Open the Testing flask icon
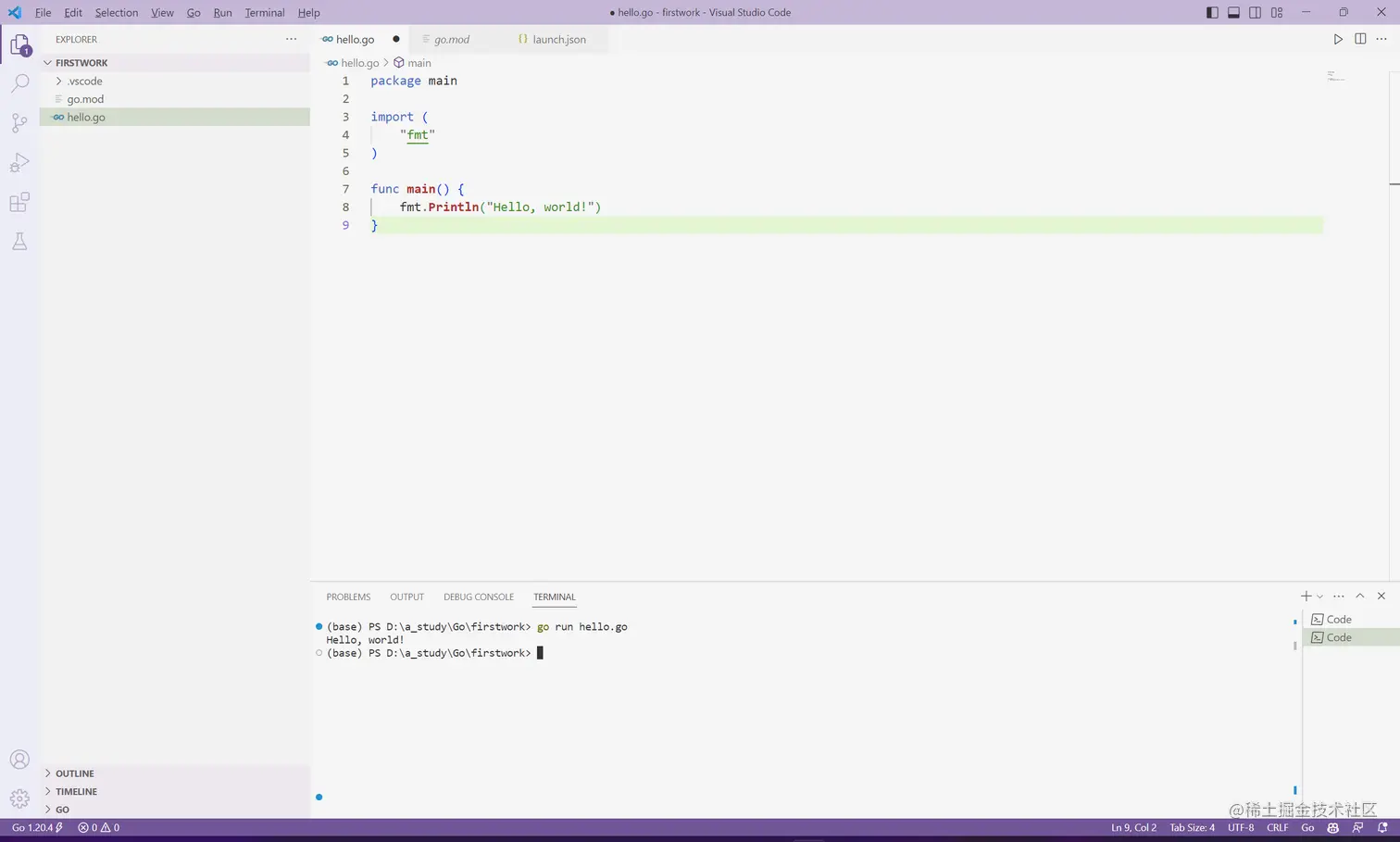This screenshot has height=842, width=1400. click(x=19, y=242)
